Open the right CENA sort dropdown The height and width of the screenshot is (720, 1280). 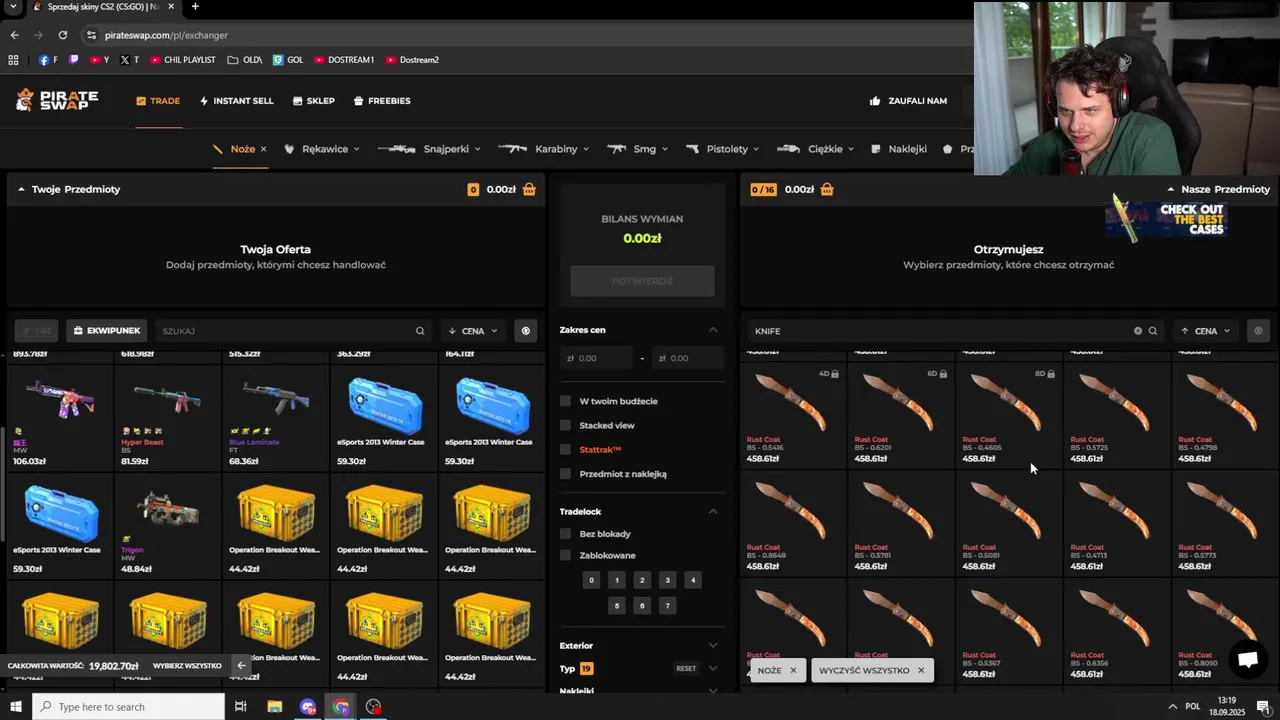pos(1206,331)
